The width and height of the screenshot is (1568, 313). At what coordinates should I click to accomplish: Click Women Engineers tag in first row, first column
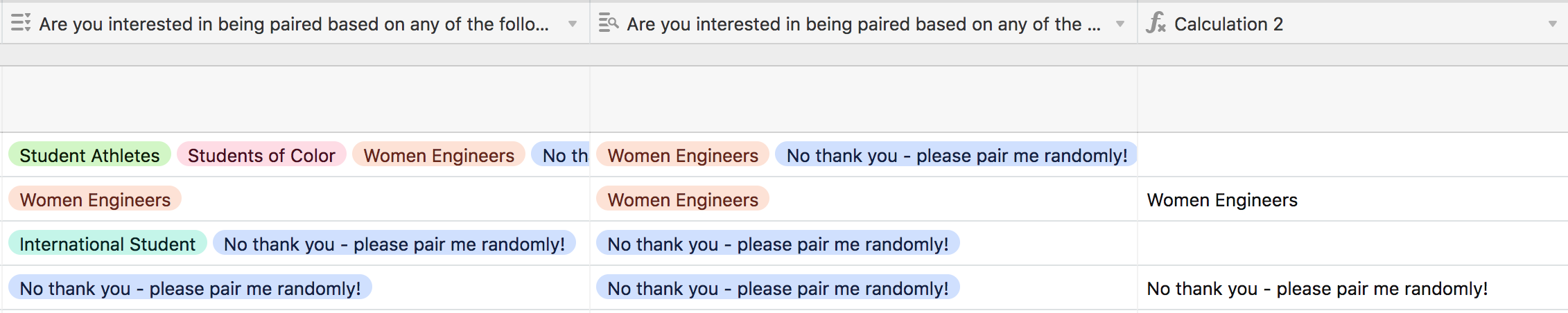point(439,155)
